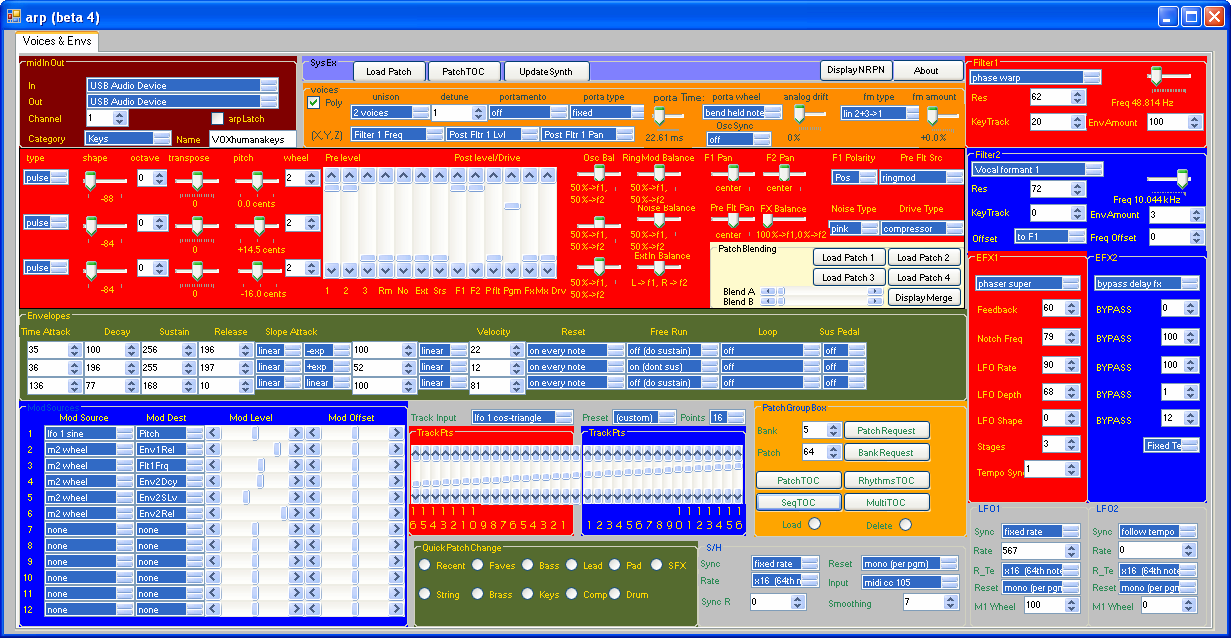Viewport: 1231px width, 638px height.
Task: Click the Display Merge button
Action: (x=924, y=297)
